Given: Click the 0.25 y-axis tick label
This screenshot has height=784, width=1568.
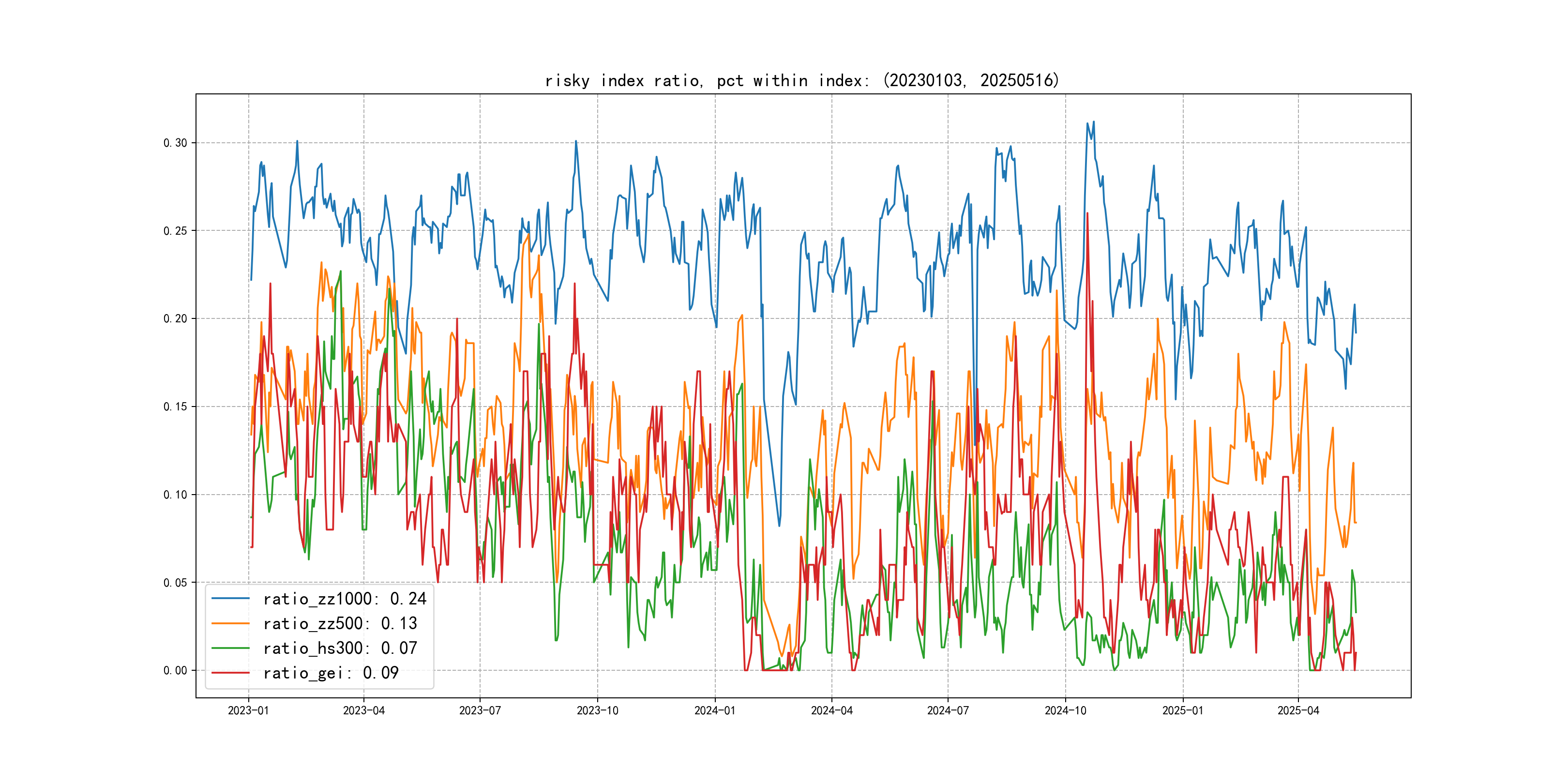Looking at the screenshot, I should click(175, 231).
